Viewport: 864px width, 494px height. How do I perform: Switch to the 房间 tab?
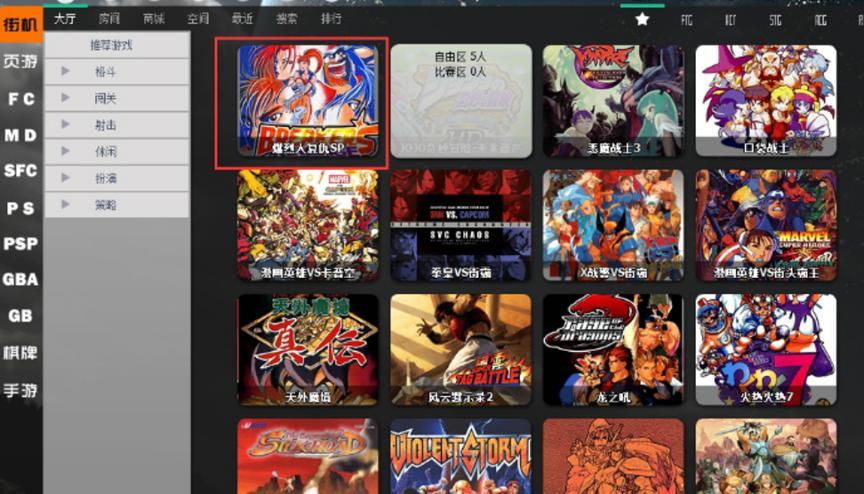(x=109, y=19)
